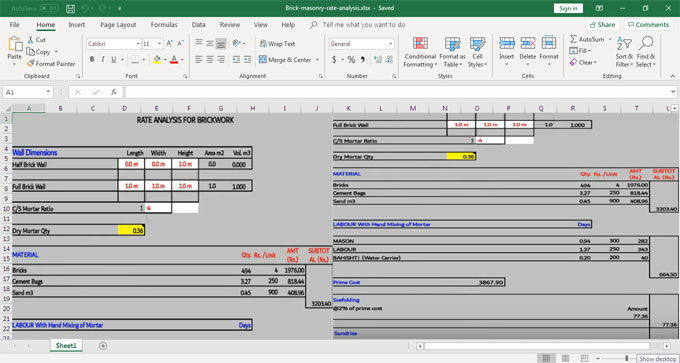Open Font Color dropdown arrow

pos(182,59)
